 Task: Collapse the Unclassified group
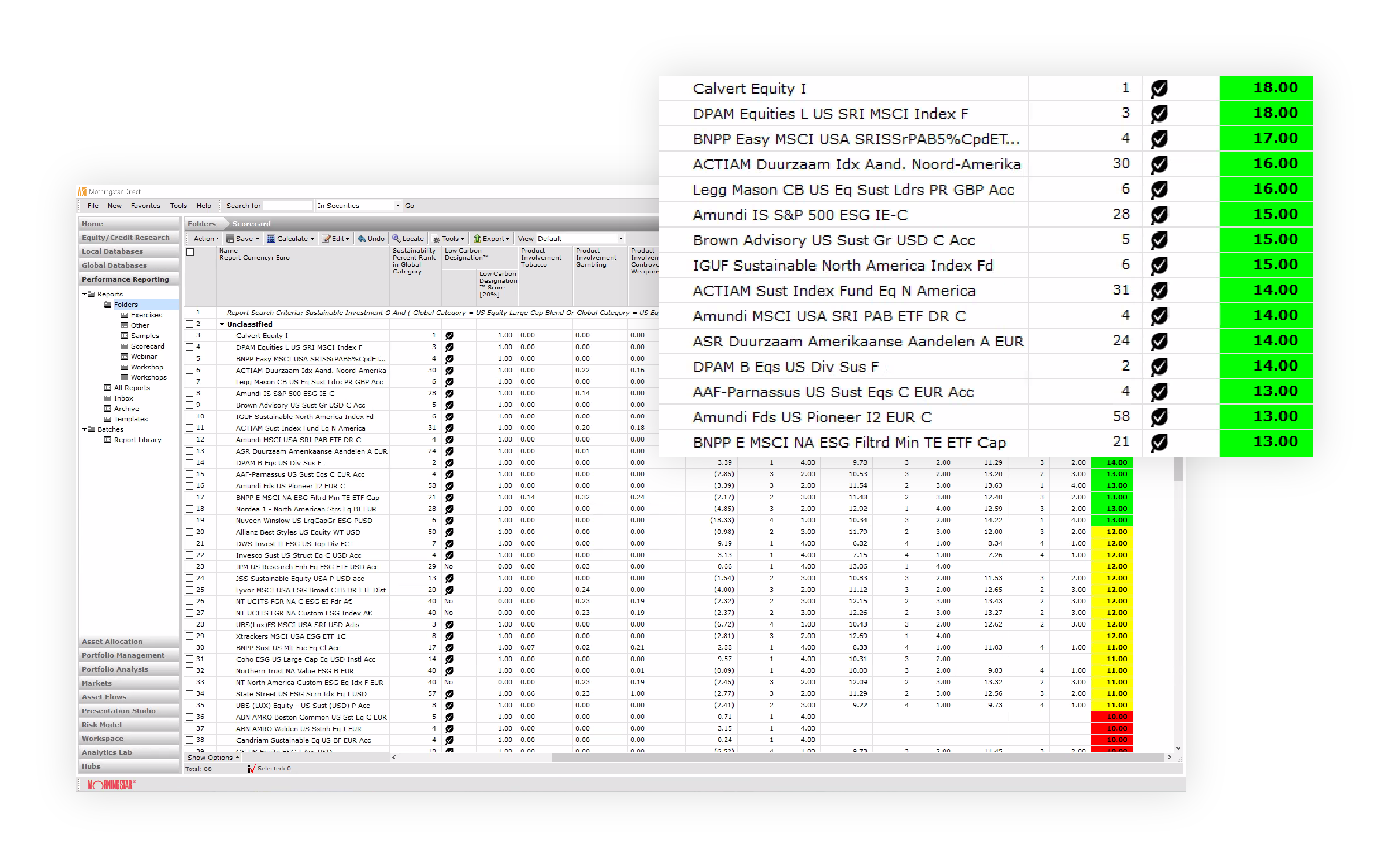click(x=222, y=324)
